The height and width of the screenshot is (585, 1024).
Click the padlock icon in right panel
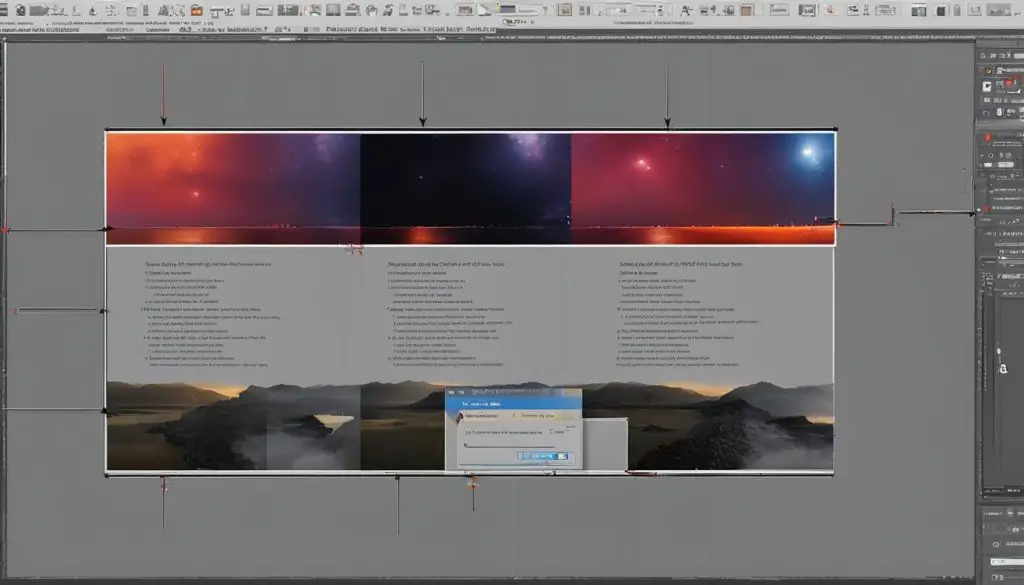click(x=1003, y=369)
